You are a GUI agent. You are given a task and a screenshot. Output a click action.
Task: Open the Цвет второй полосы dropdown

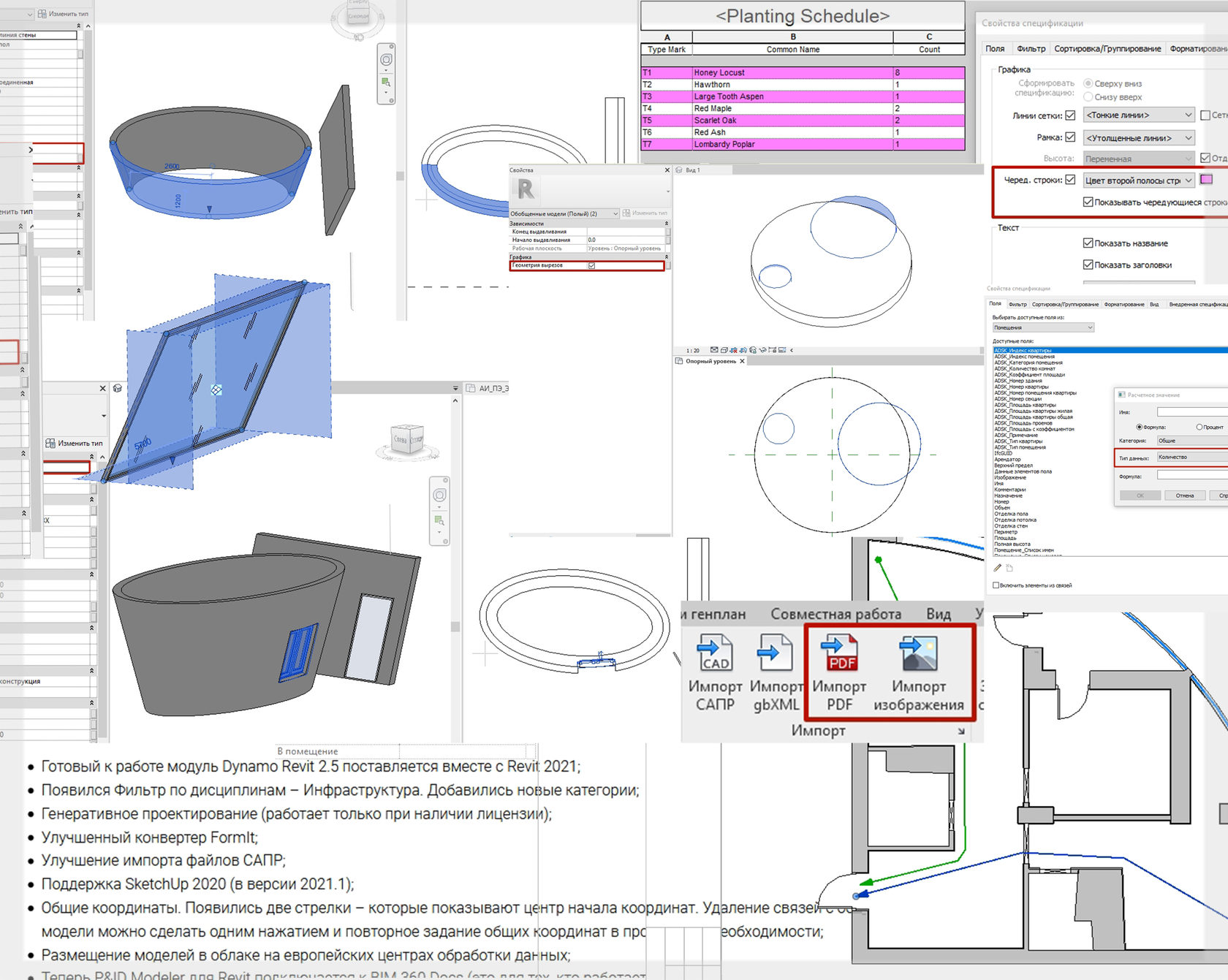(1139, 180)
